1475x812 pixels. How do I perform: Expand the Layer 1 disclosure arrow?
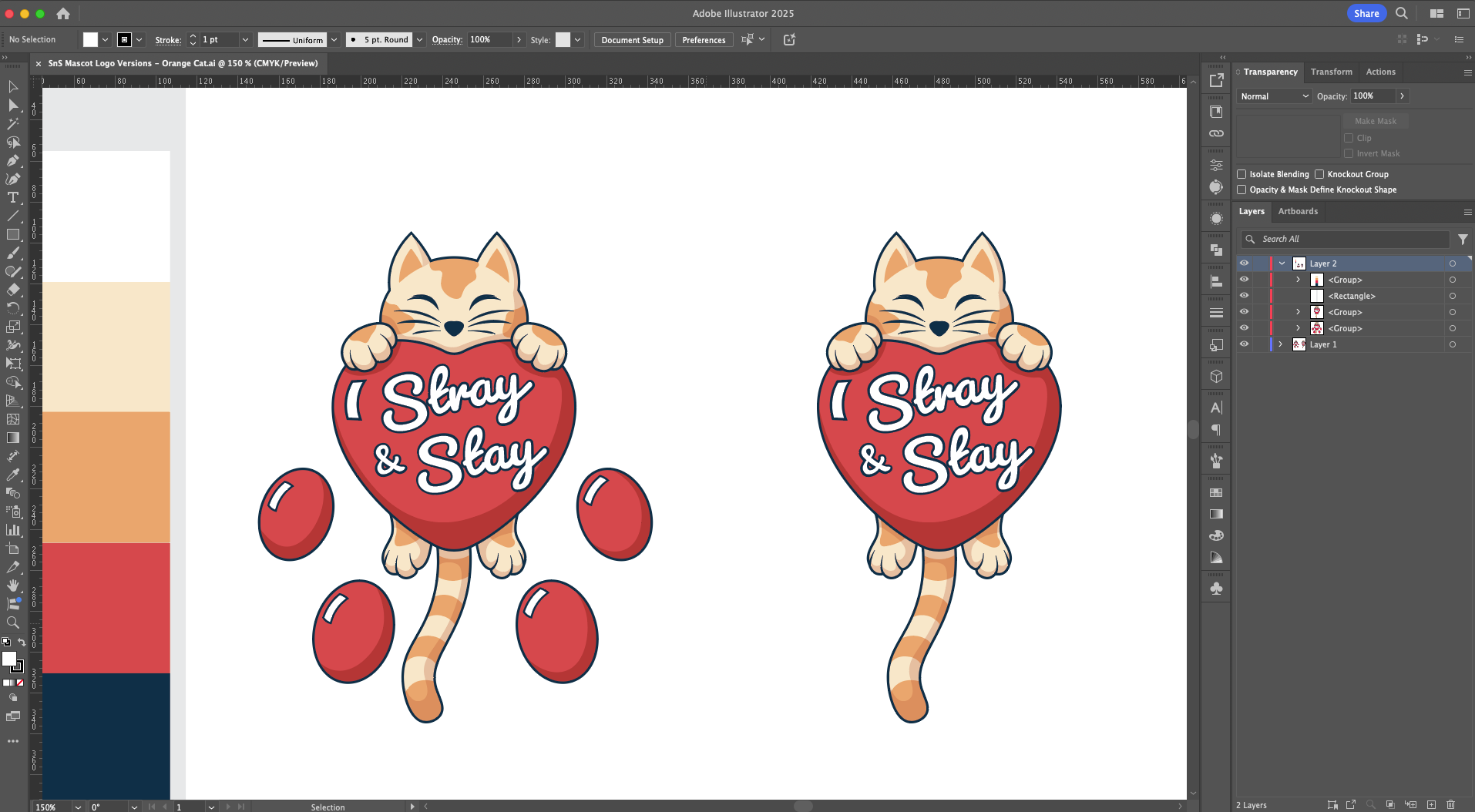tap(1281, 344)
